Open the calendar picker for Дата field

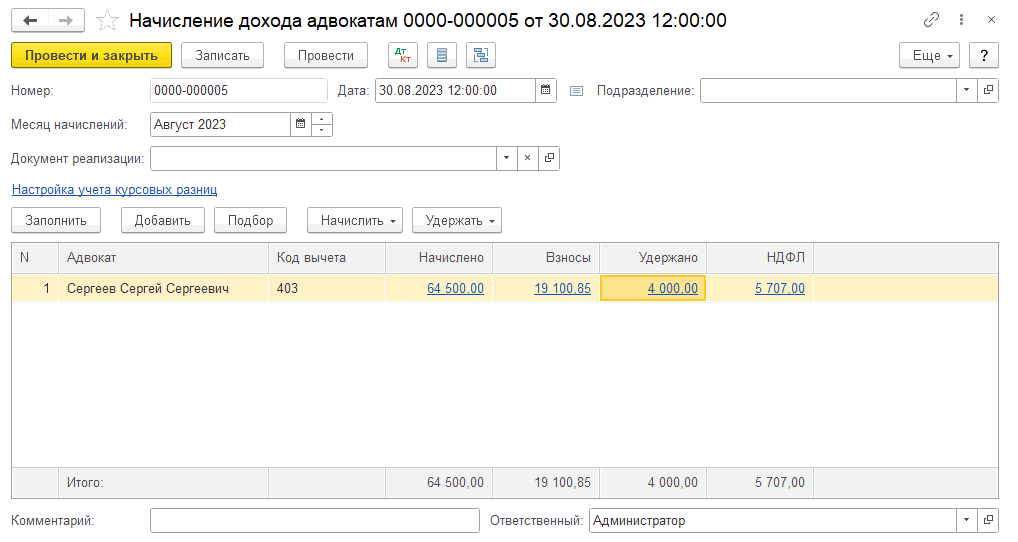(546, 90)
